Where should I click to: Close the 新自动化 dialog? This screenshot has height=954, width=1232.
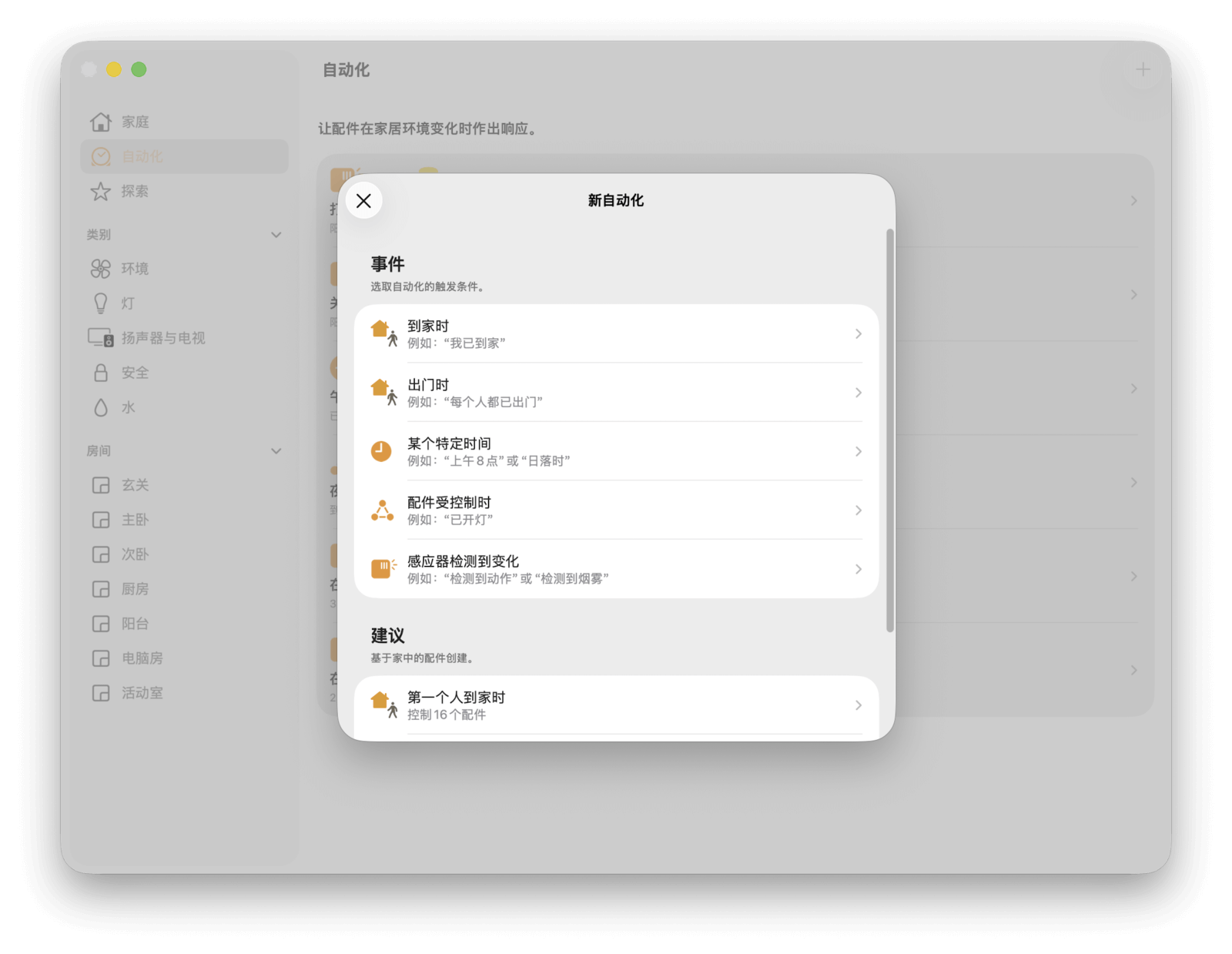click(364, 201)
